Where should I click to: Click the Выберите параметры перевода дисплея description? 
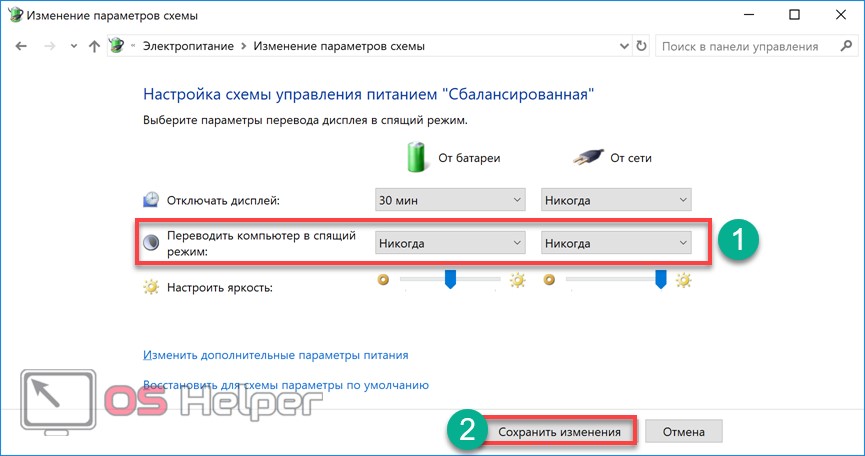pos(305,120)
